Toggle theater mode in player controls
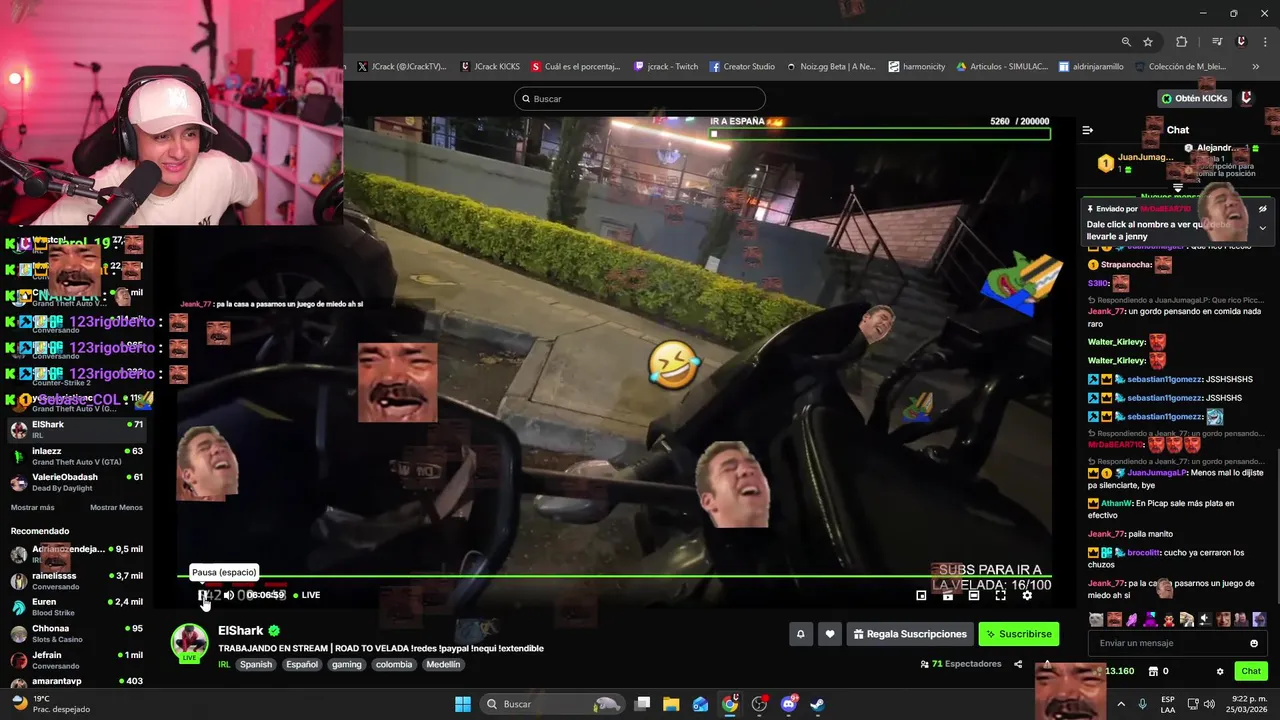The height and width of the screenshot is (720, 1280). [x=973, y=596]
